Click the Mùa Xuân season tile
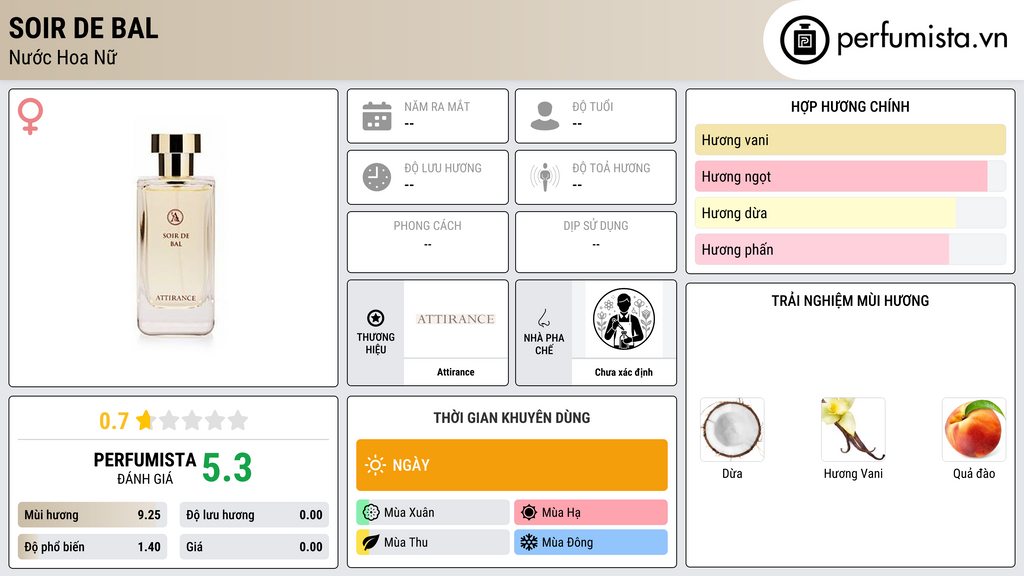The width and height of the screenshot is (1024, 576). 433,512
